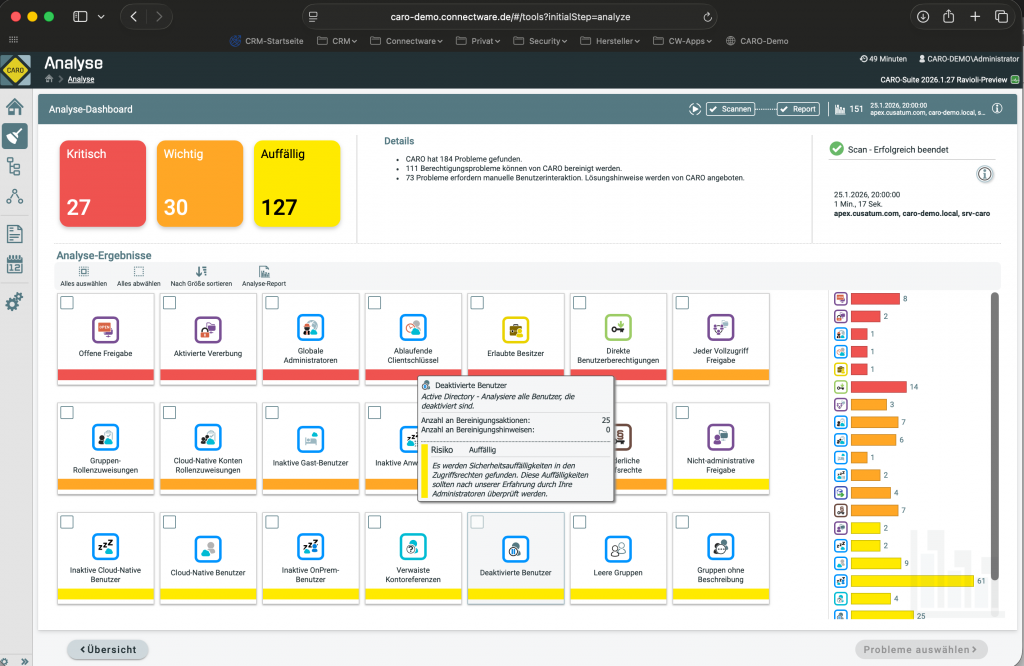Image resolution: width=1024 pixels, height=666 pixels.
Task: Expand the CRM bookmarks folder
Action: coord(338,41)
